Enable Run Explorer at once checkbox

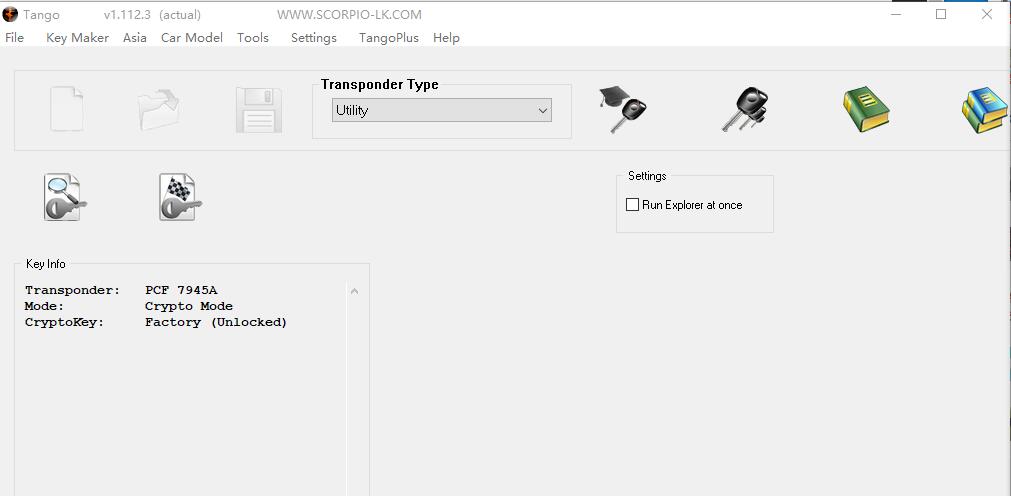pos(632,205)
